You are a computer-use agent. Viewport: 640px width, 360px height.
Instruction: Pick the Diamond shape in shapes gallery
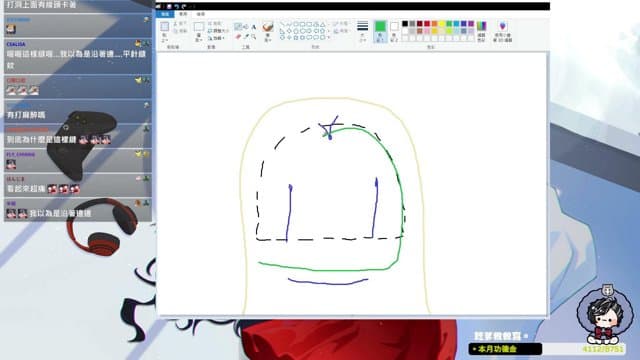pos(289,31)
